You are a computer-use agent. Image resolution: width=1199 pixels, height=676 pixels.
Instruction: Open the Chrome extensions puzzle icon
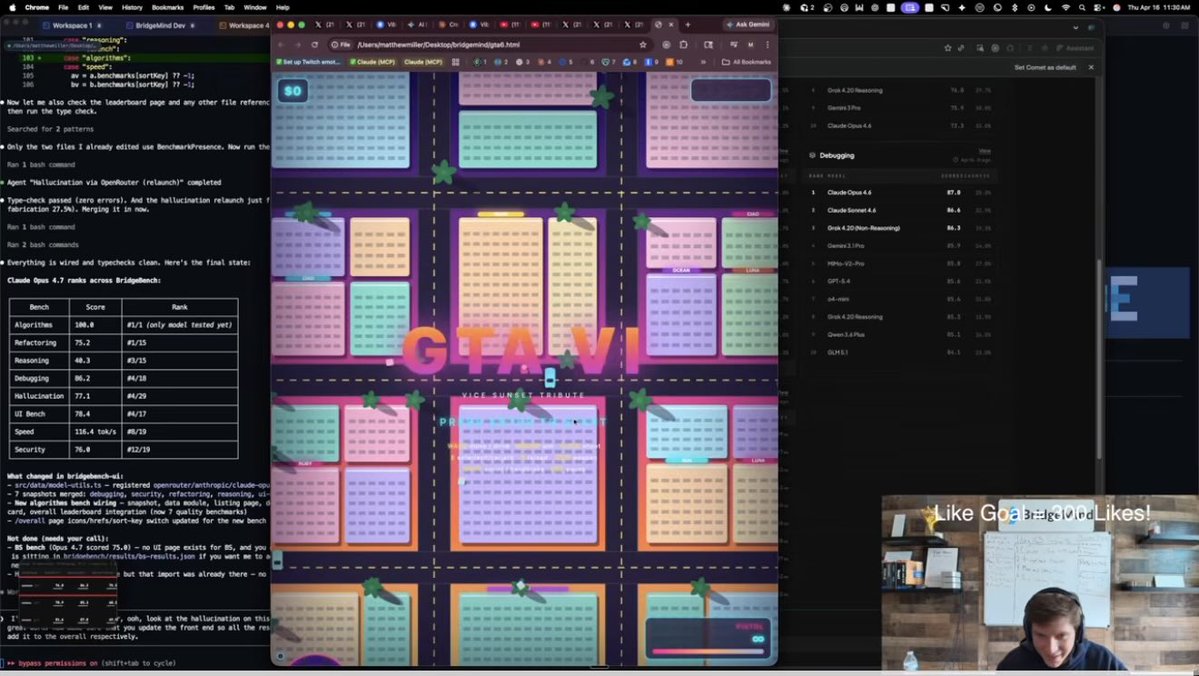click(684, 44)
